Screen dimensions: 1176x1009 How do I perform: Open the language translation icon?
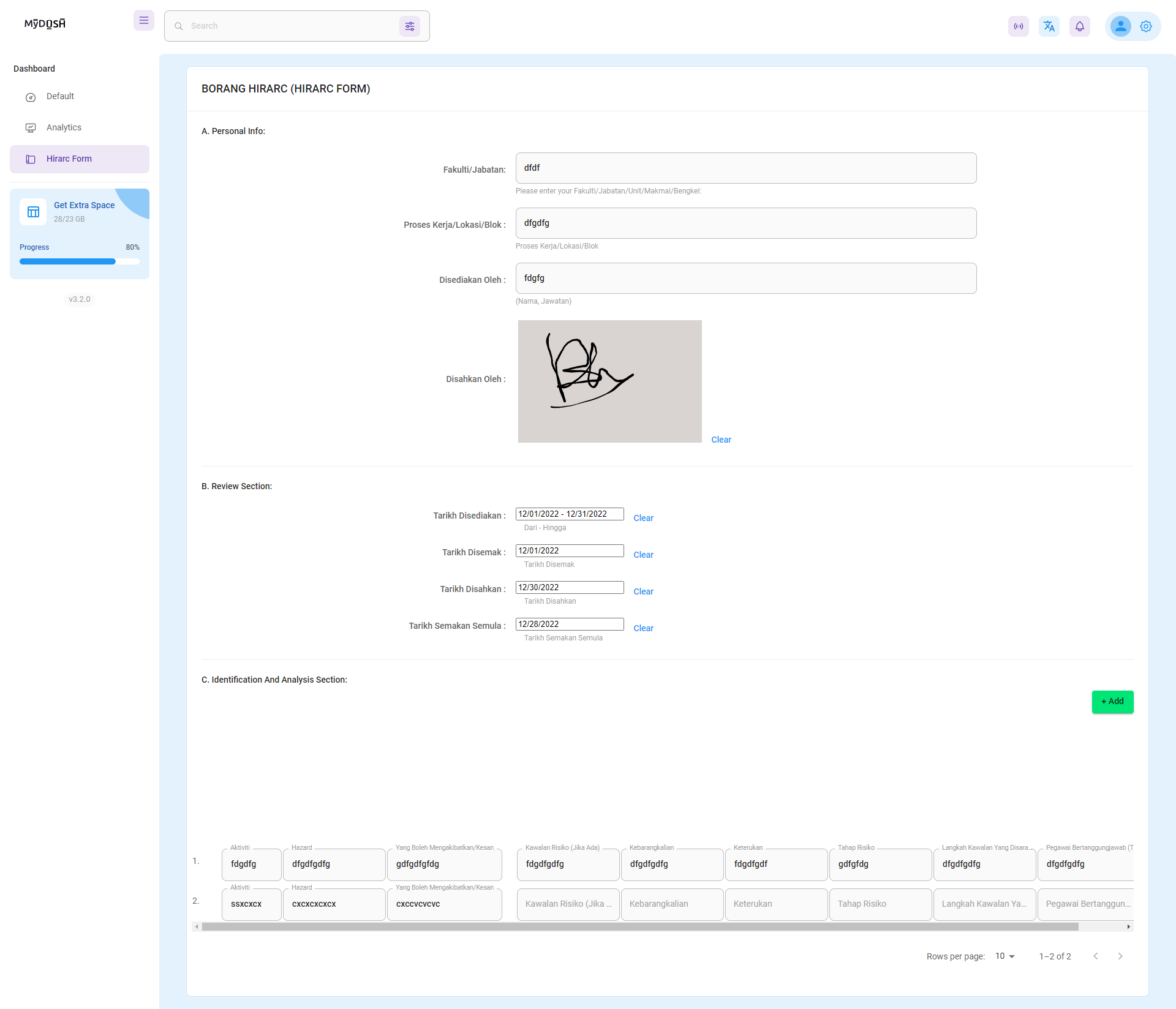[x=1049, y=26]
